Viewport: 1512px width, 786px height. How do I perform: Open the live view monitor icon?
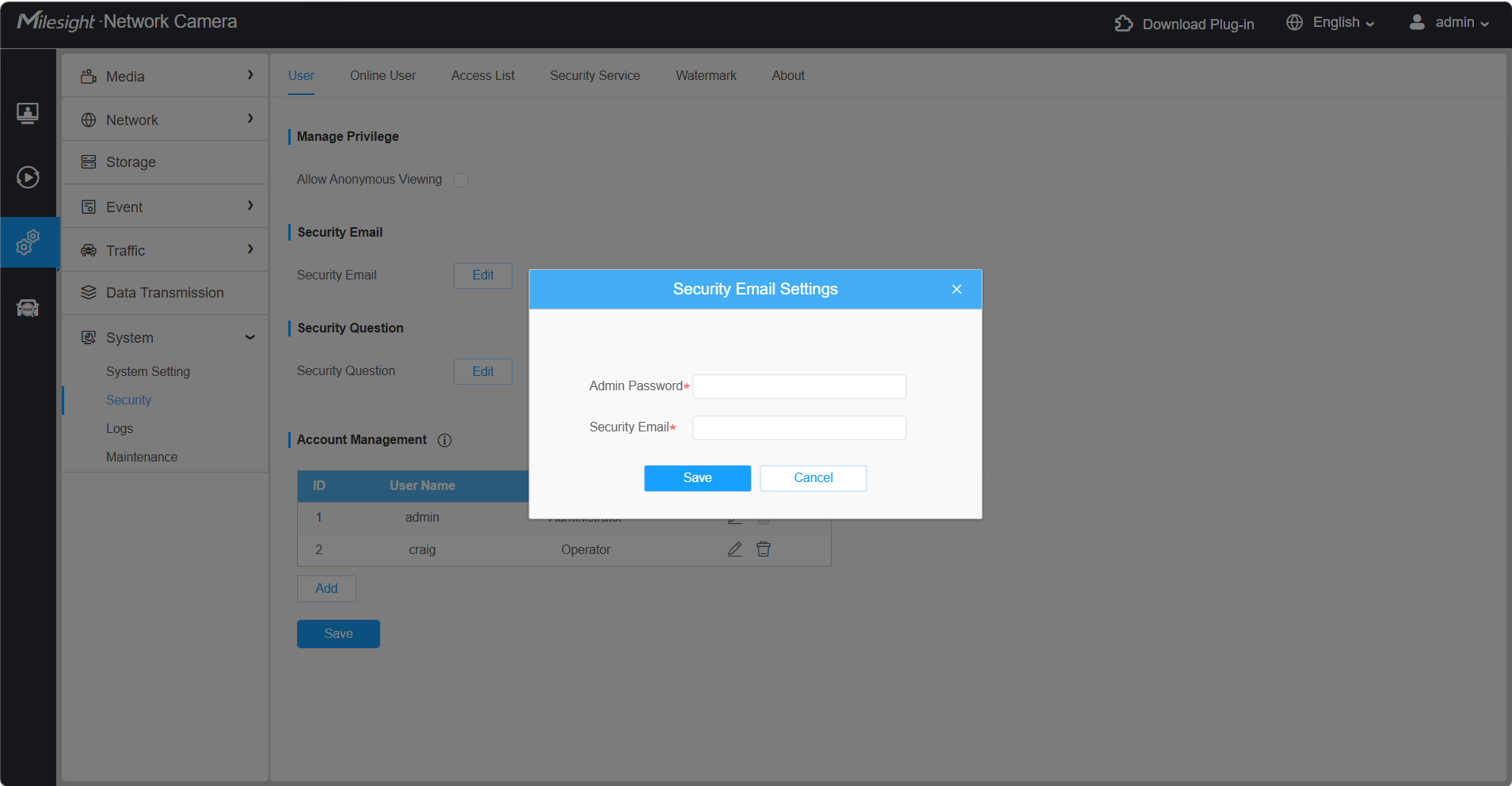click(x=28, y=113)
